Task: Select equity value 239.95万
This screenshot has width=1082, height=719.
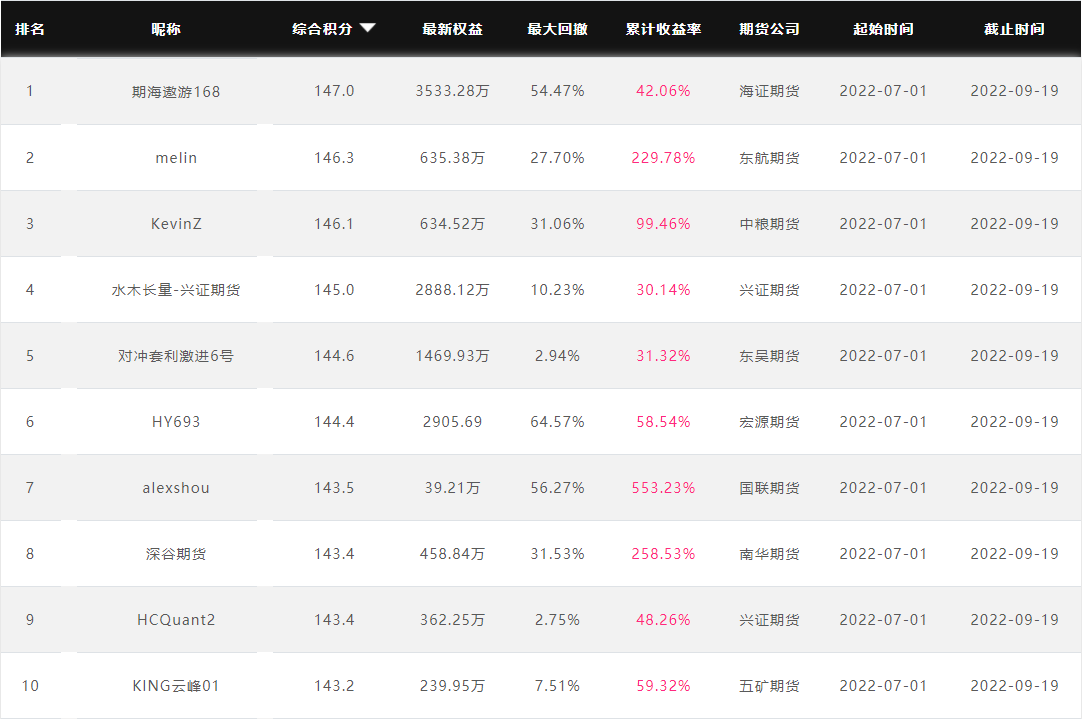Action: pyautogui.click(x=453, y=686)
